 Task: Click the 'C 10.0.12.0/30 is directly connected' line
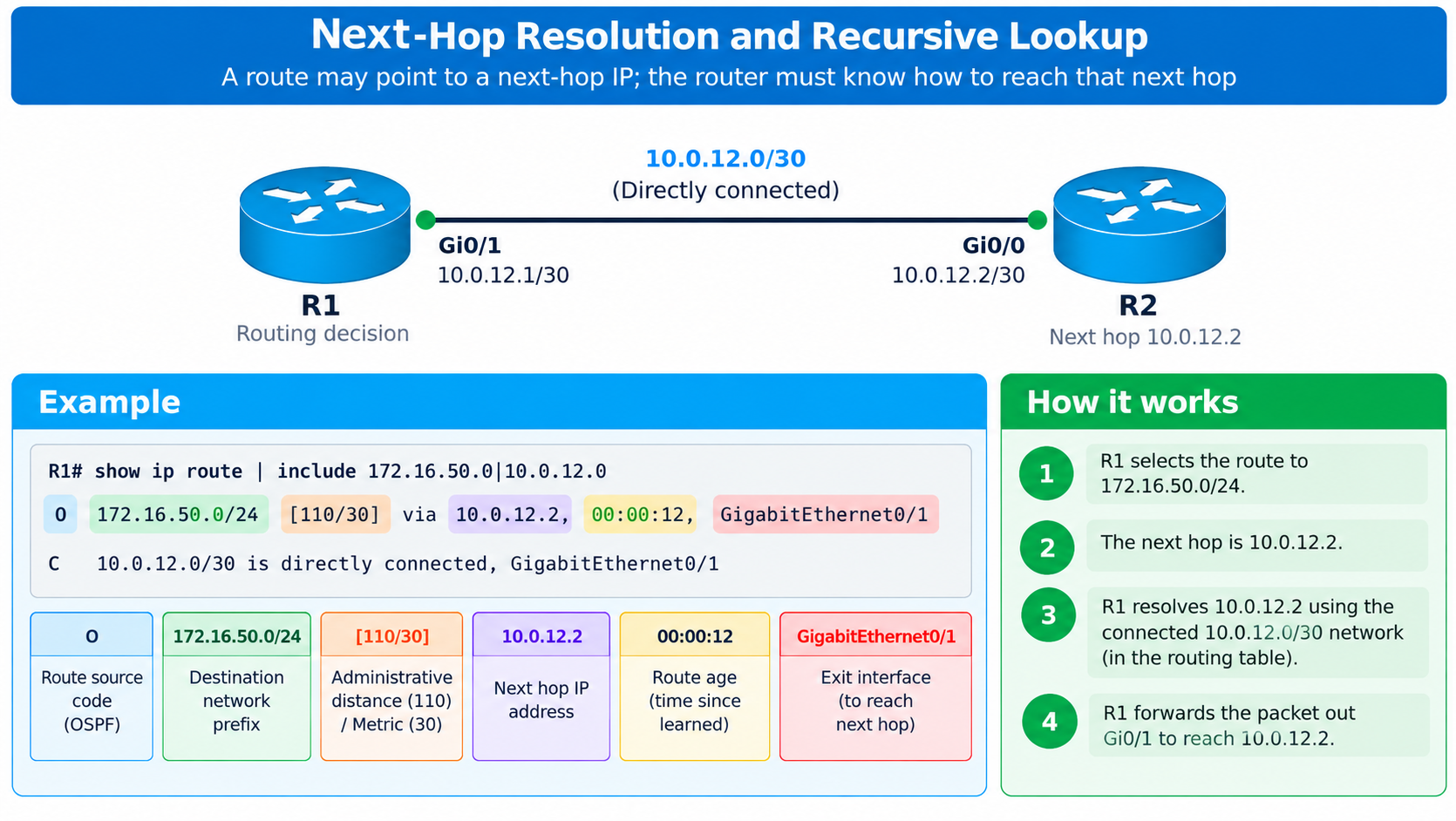(x=384, y=564)
